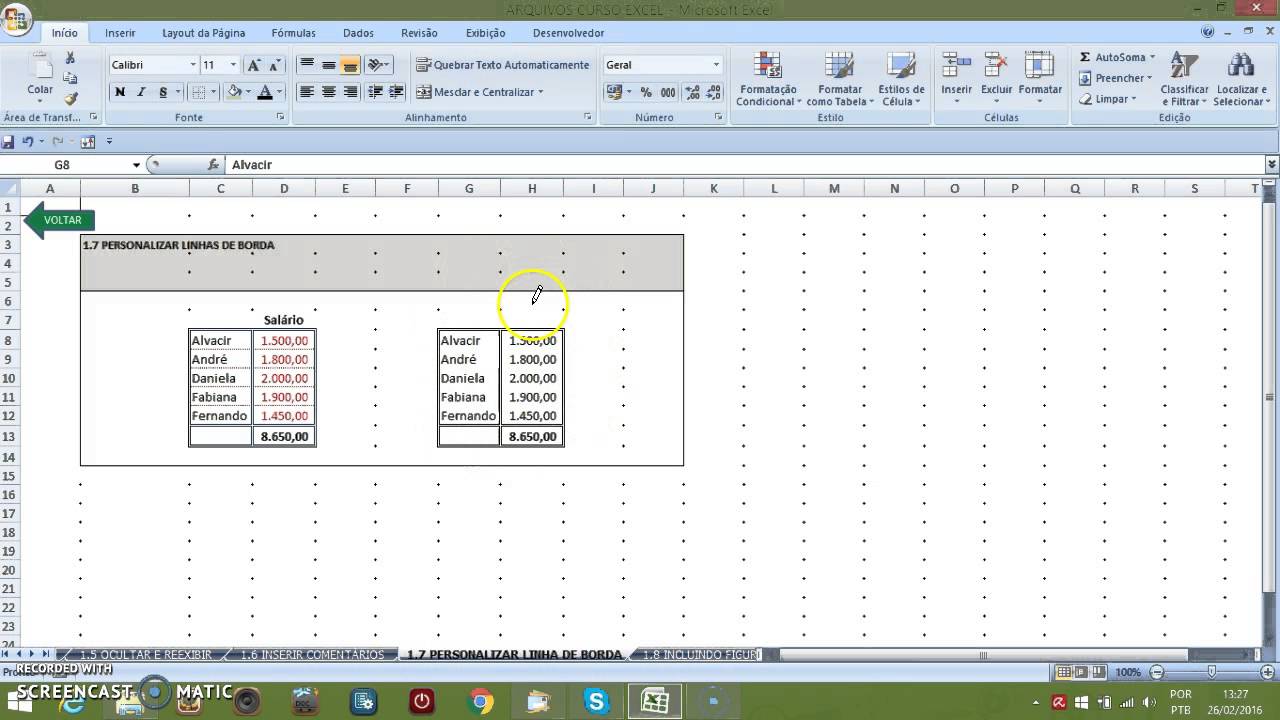Apply red font color A
This screenshot has height=720, width=1280.
click(265, 92)
